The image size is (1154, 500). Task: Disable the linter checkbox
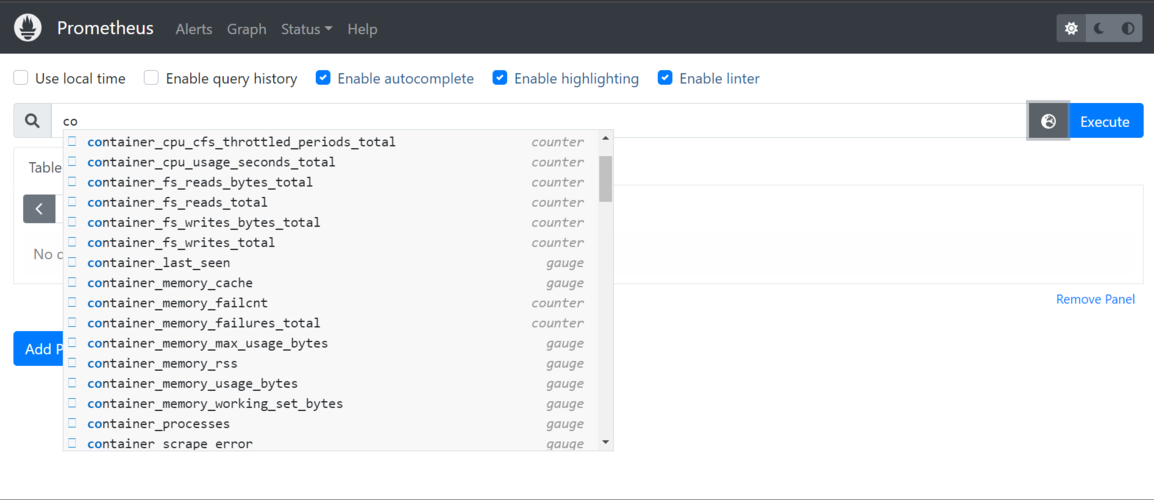[x=665, y=78]
